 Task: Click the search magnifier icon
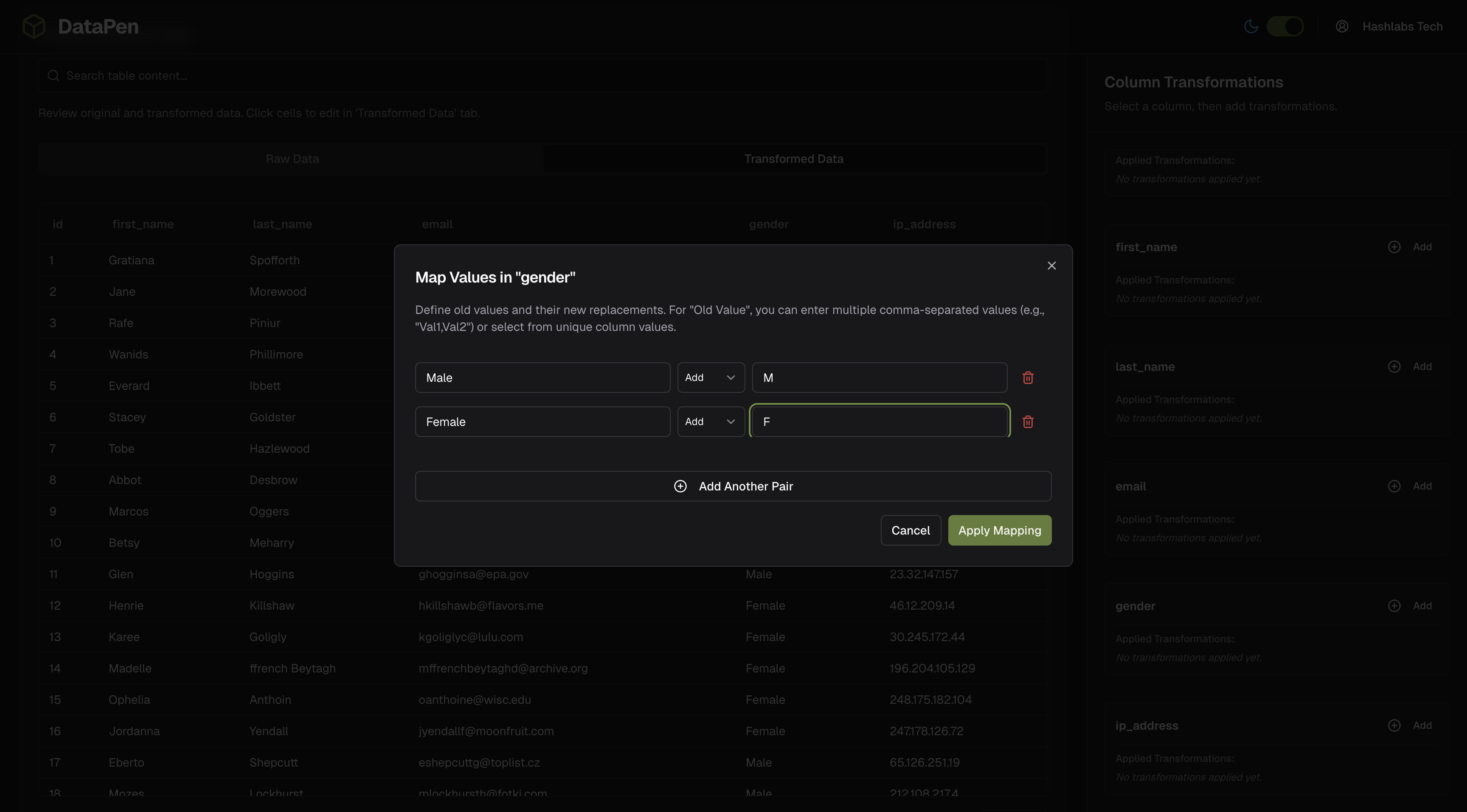(x=53, y=76)
